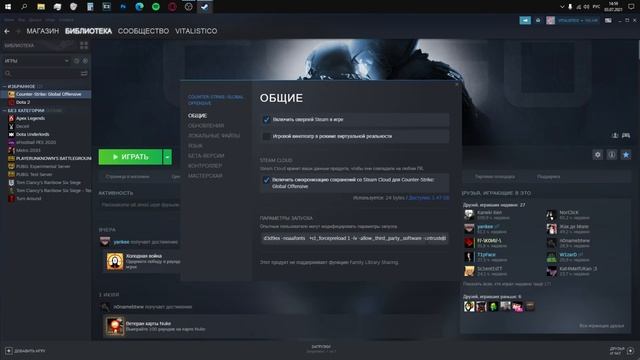Toggle Enable Steam Overlay in-game checkbox

tap(266, 120)
